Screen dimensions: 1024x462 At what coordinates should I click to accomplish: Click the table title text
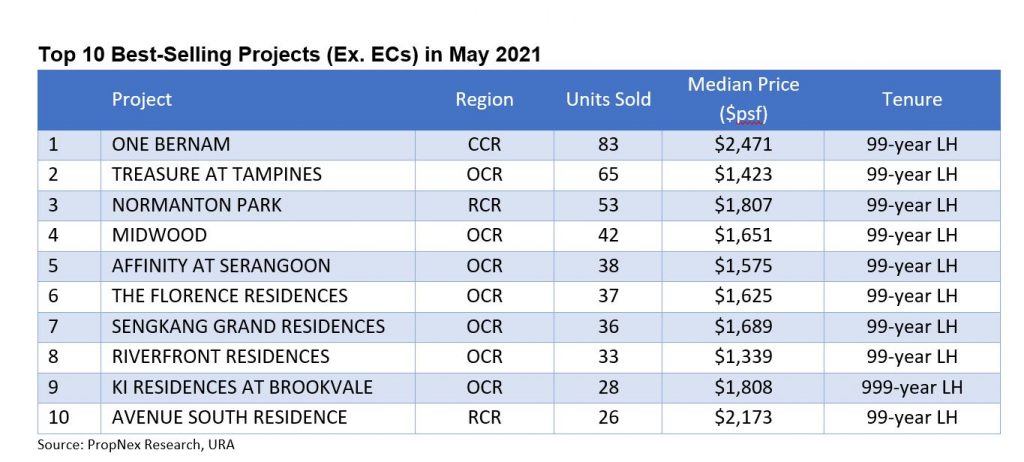[x=289, y=55]
